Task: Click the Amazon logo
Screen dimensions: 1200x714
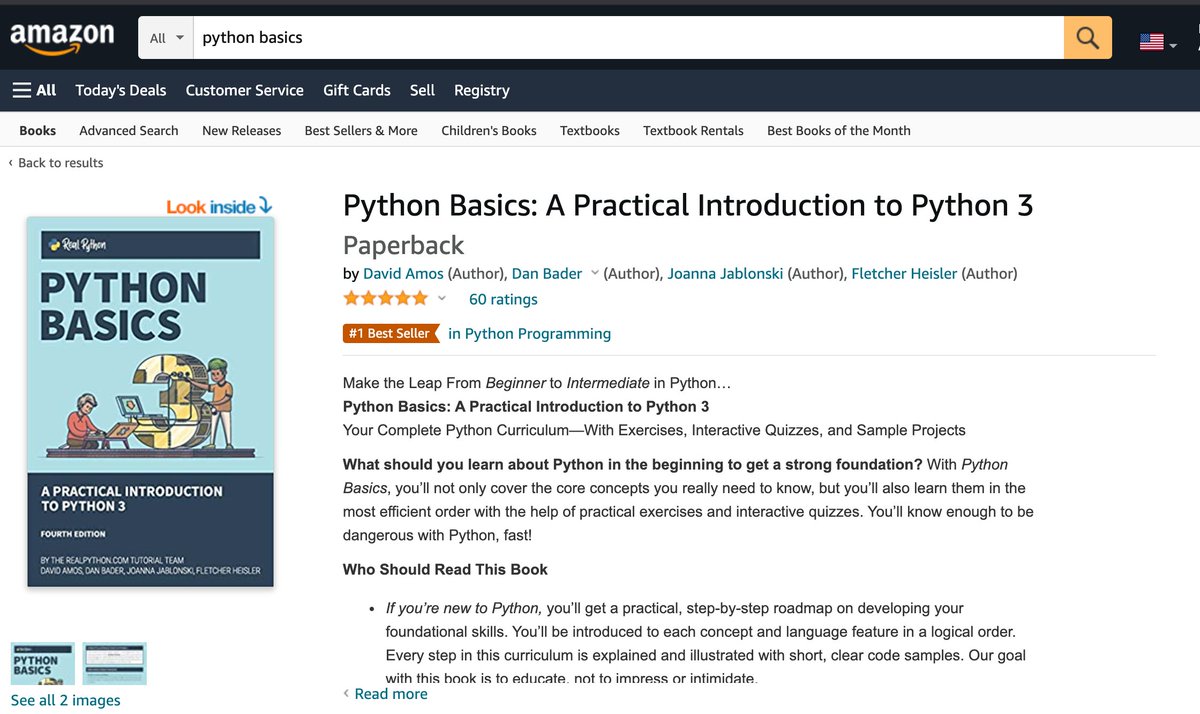Action: (x=62, y=38)
